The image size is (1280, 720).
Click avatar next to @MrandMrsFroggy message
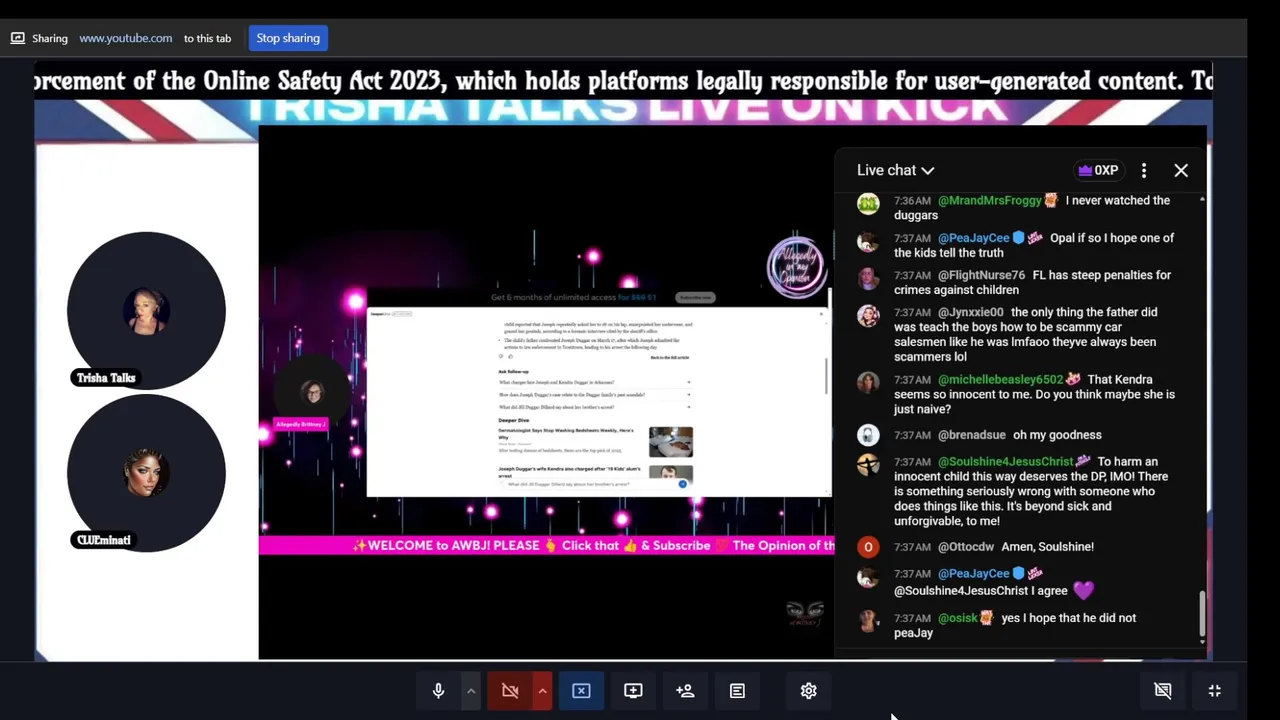click(x=868, y=203)
